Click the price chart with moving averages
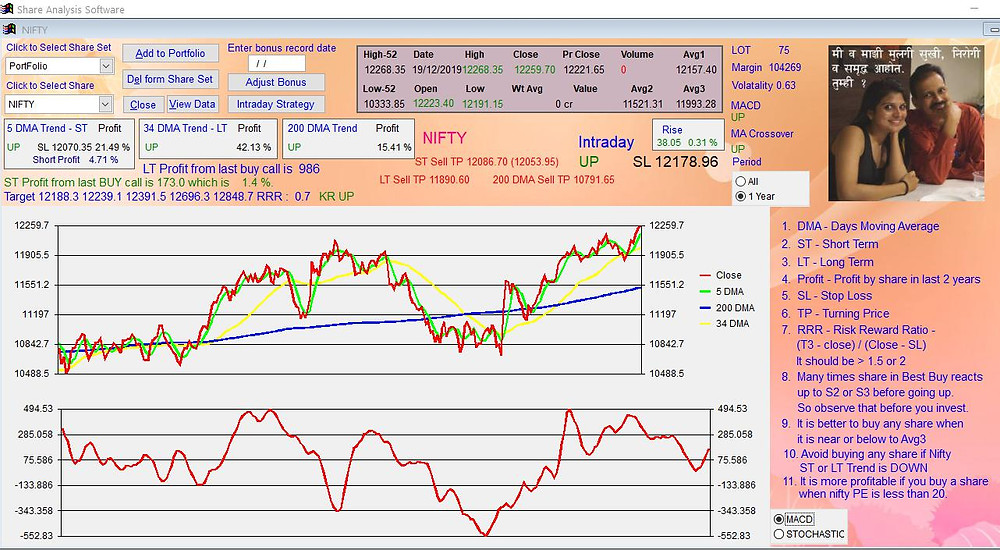This screenshot has width=1000, height=550. (349, 299)
